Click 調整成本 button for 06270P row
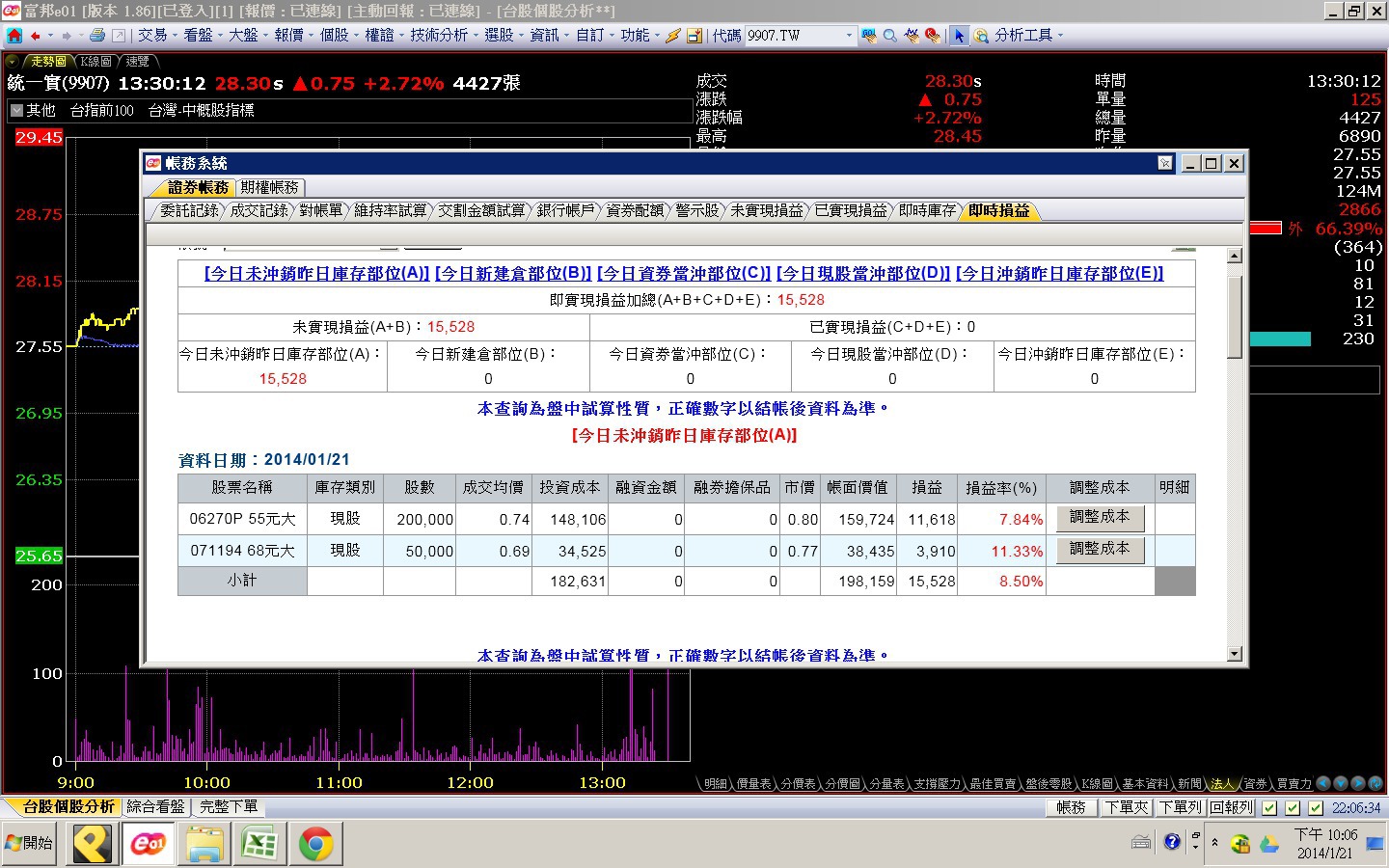Screen dimensions: 1389x868 coord(1100,518)
